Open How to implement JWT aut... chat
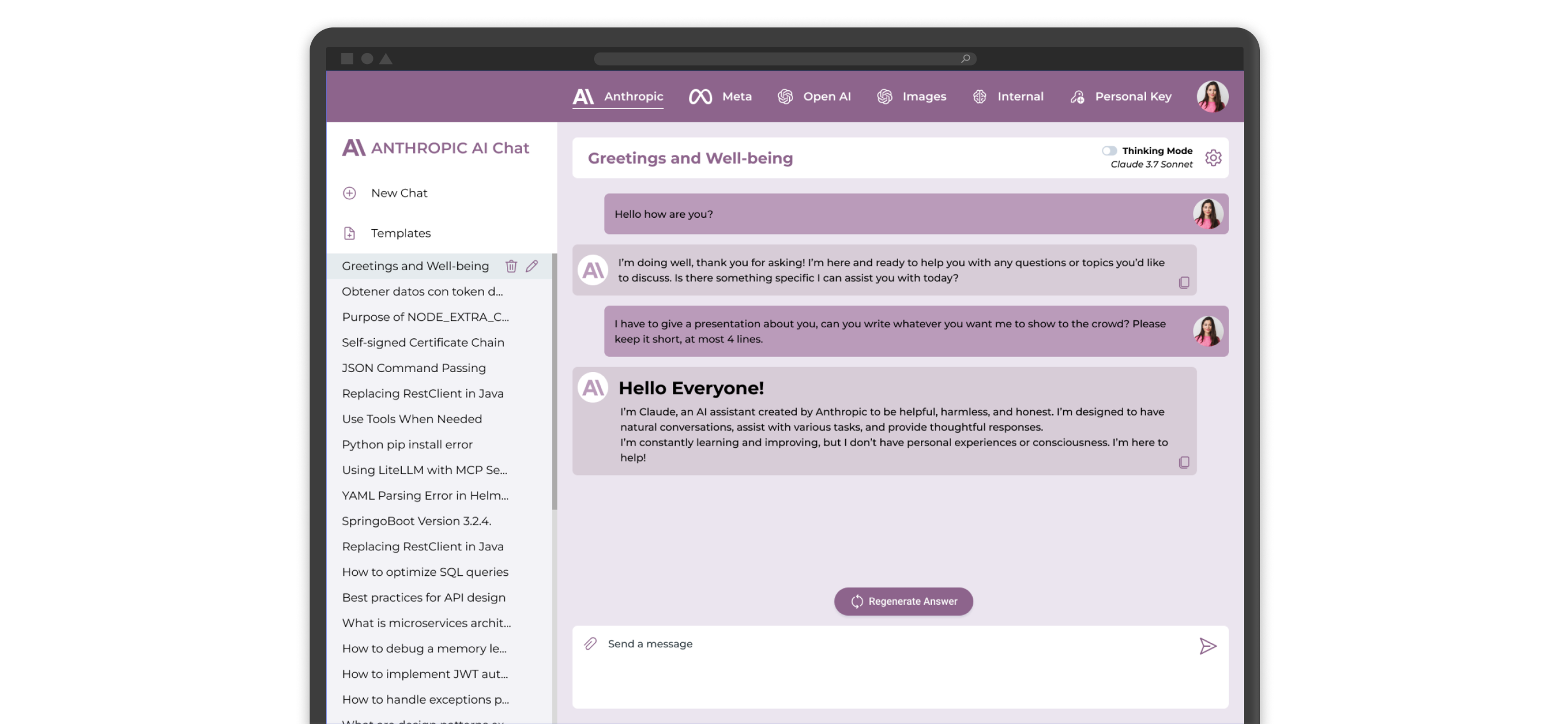 point(425,675)
